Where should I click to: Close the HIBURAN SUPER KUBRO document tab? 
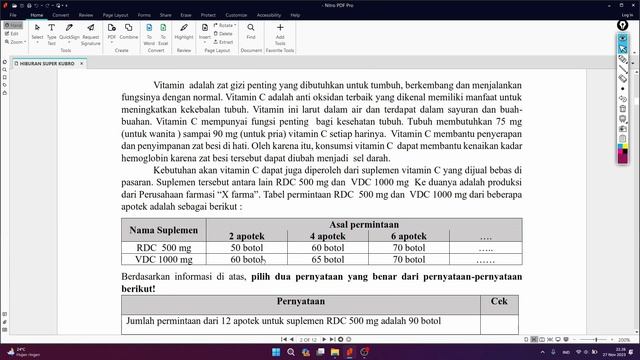pyautogui.click(x=82, y=64)
